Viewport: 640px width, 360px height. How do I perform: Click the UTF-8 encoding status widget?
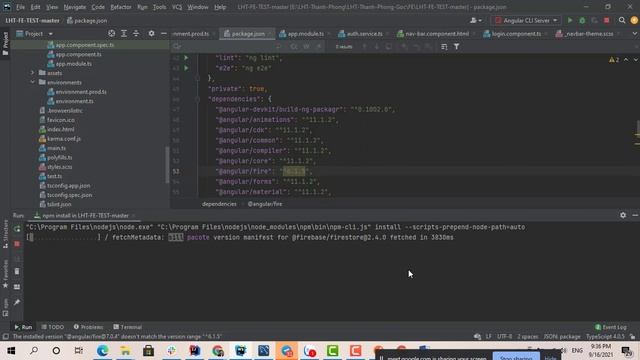[x=504, y=337]
